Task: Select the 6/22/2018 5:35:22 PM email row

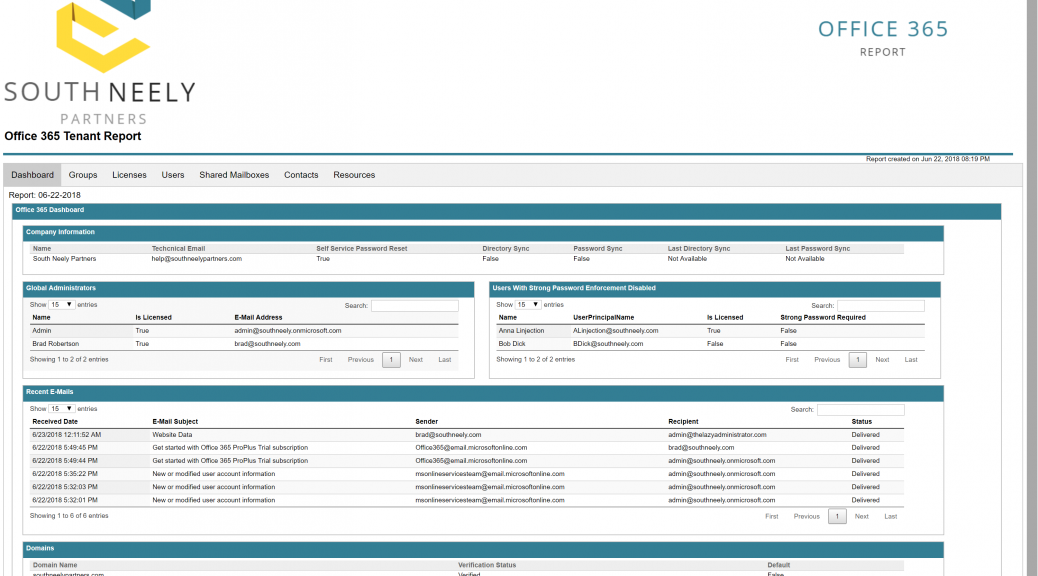Action: point(467,474)
